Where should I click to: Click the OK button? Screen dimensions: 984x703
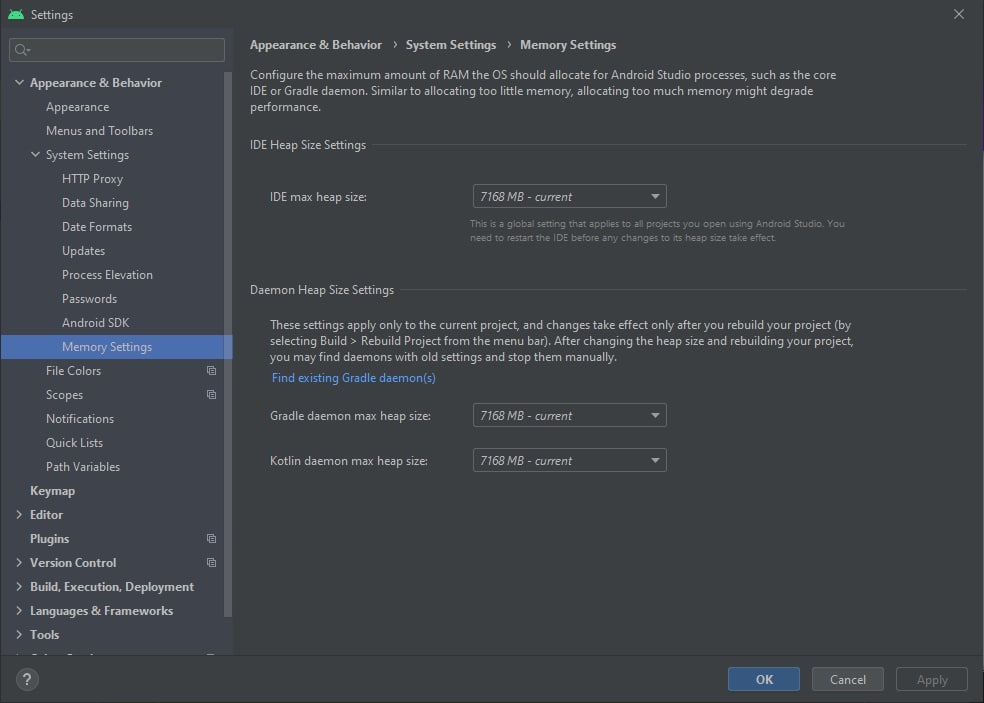click(764, 679)
